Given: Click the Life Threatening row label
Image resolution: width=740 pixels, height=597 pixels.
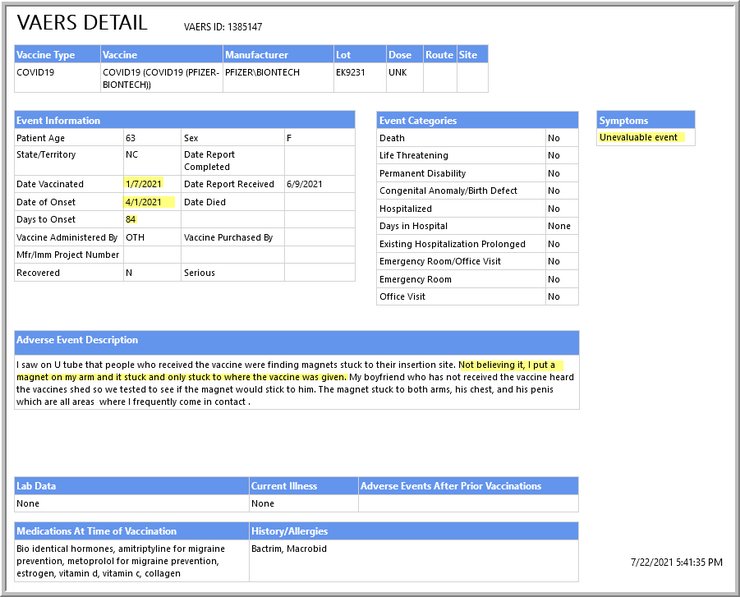Looking at the screenshot, I should point(413,155).
